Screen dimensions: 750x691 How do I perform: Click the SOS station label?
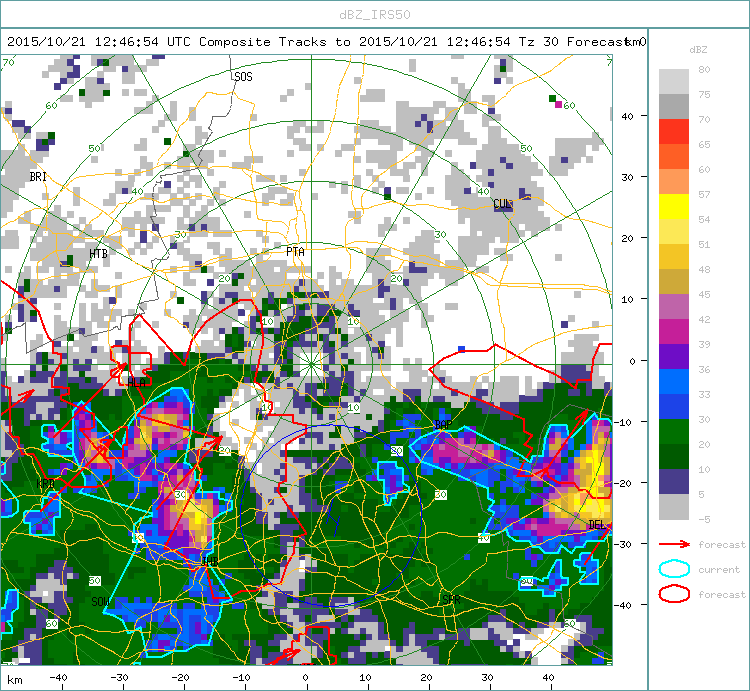[243, 77]
